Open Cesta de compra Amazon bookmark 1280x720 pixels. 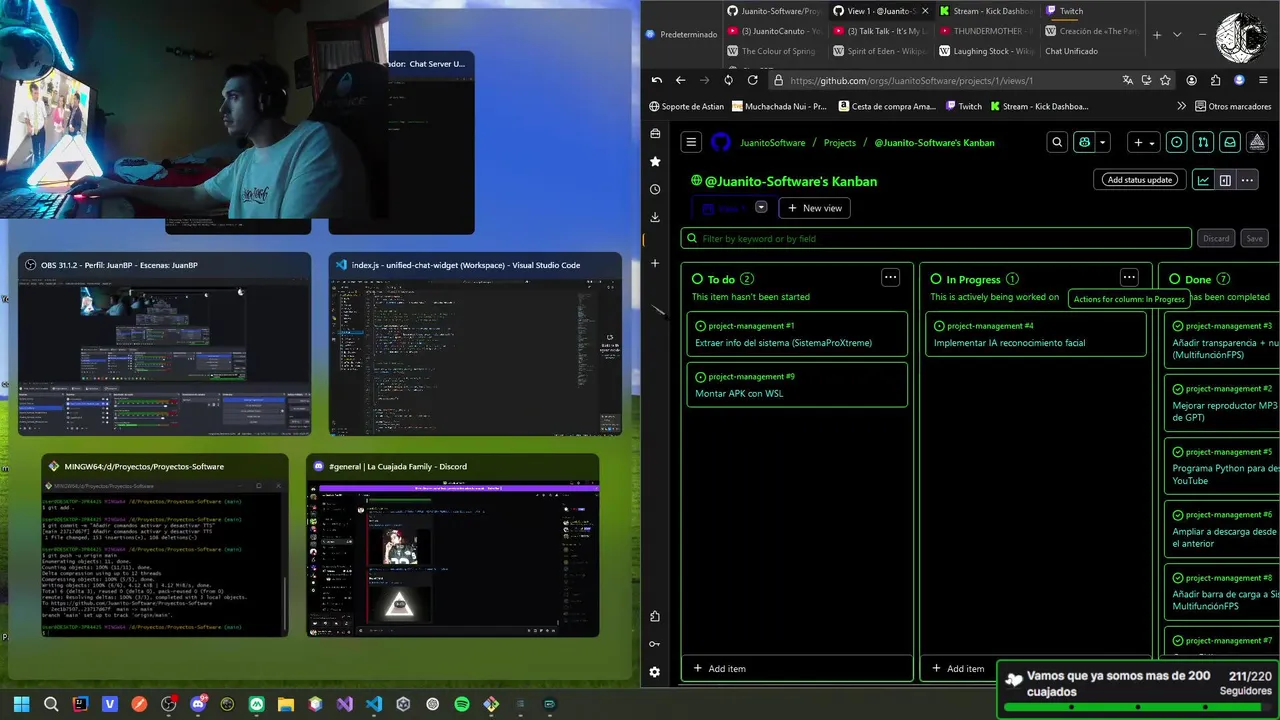coord(887,106)
